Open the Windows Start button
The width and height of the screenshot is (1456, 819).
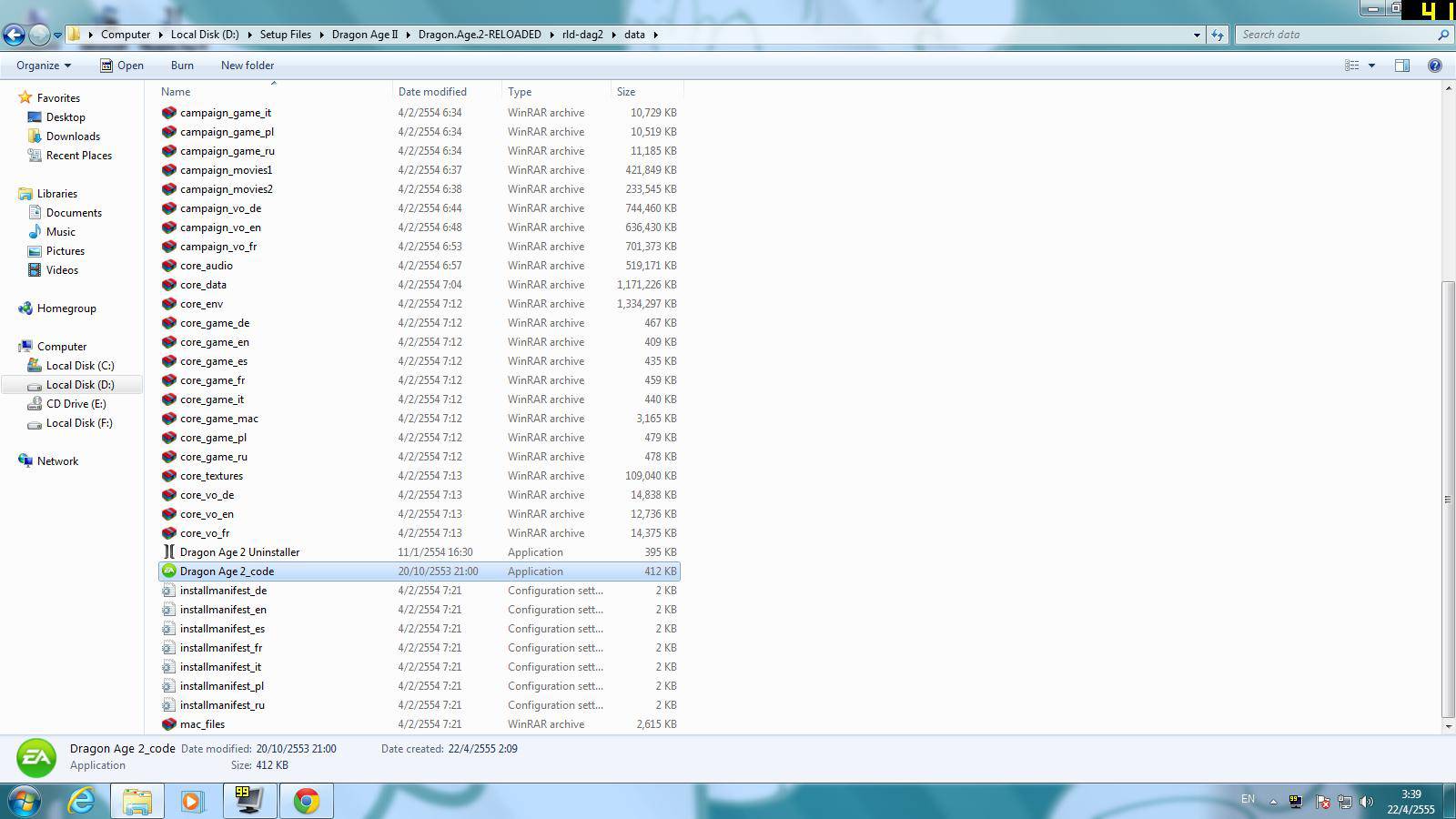coord(25,801)
